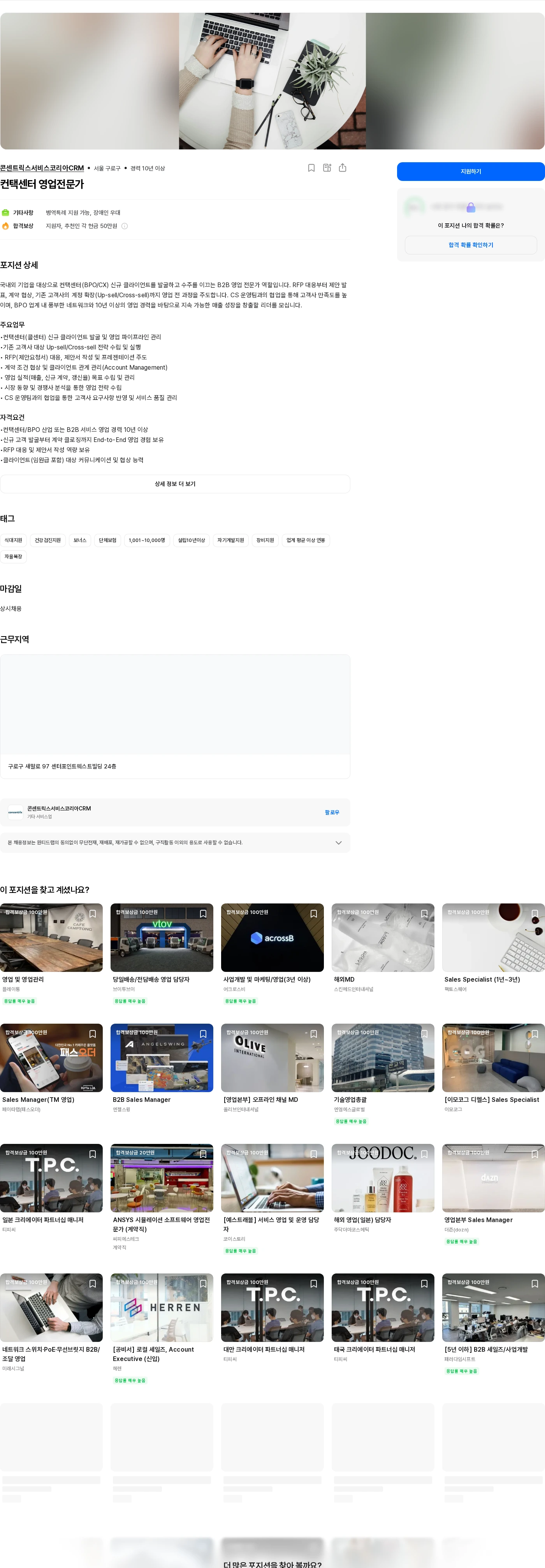Viewport: 545px width, 1568px height.
Task: Bookmark the Sales Specialist (1년~3년) card
Action: 534,914
